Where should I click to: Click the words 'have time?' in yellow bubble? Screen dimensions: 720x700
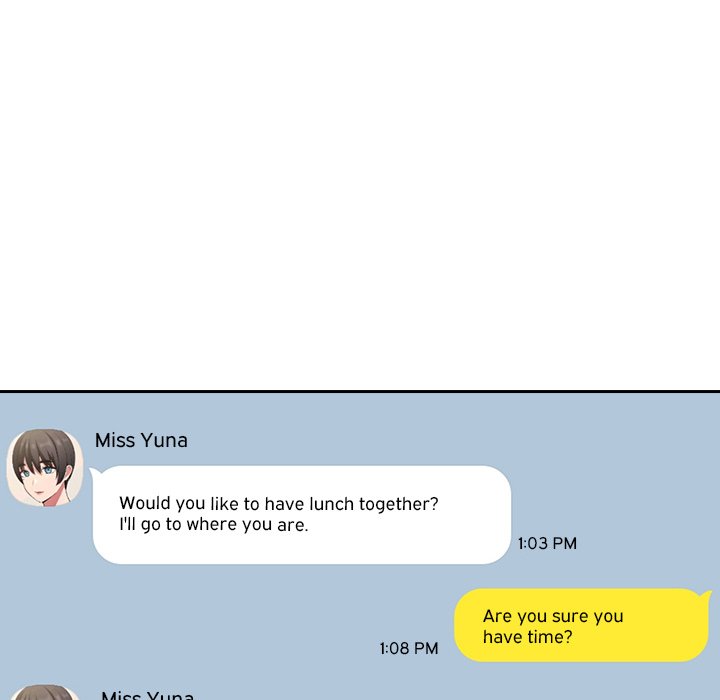point(528,637)
